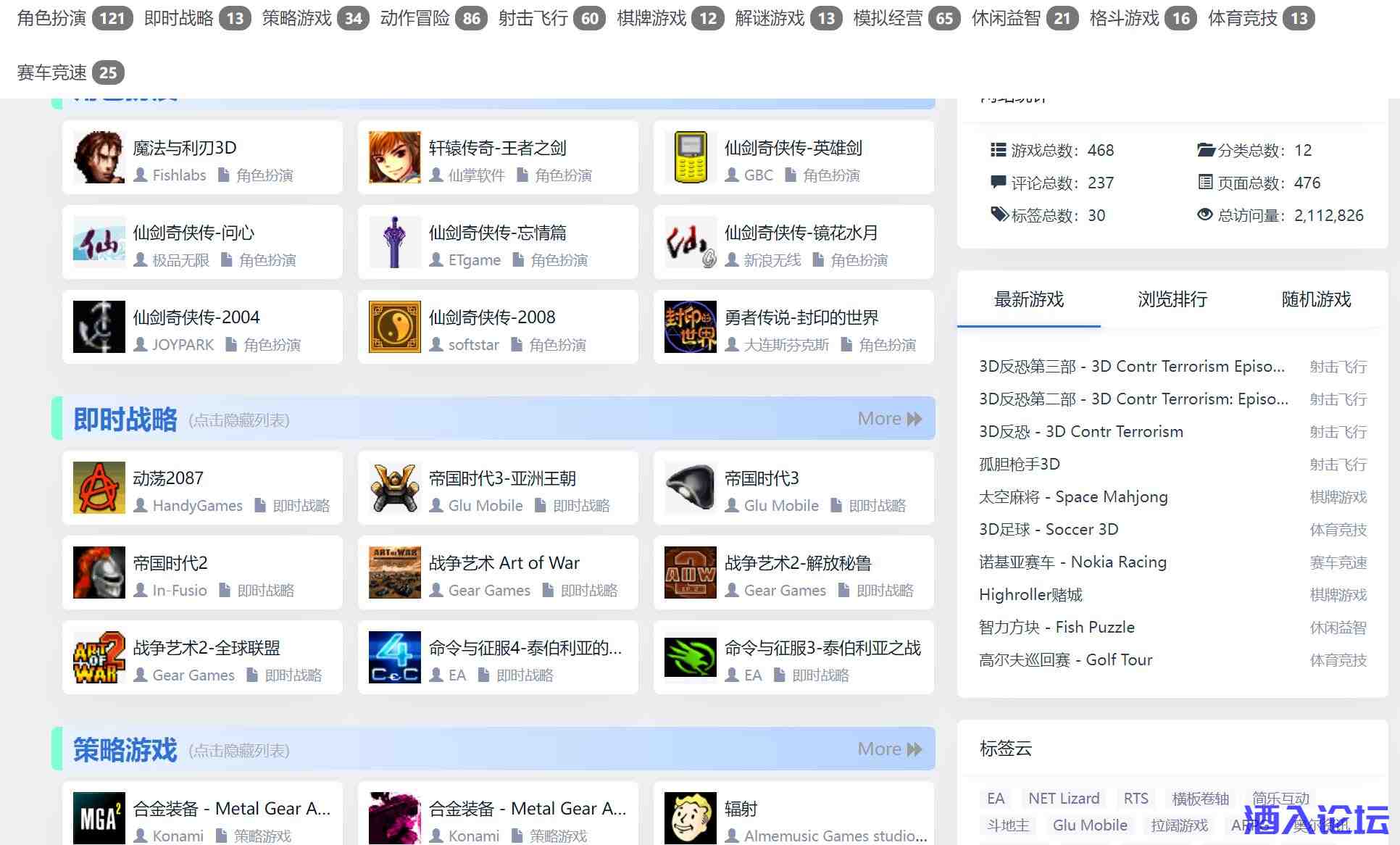1400x845 pixels.
Task: Click the 仙剑奇侠传-2008 yin-yang game icon
Action: tap(394, 327)
